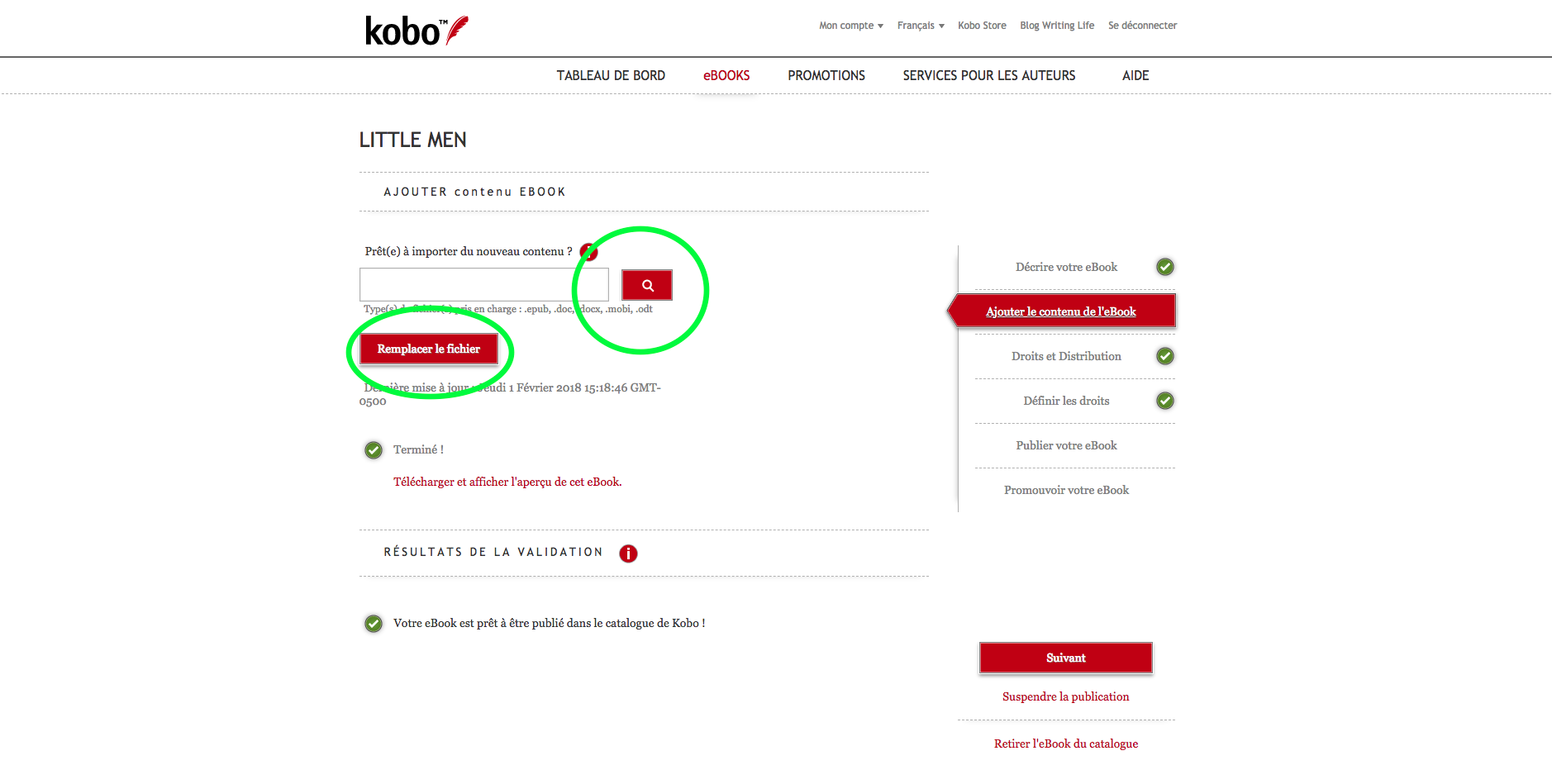This screenshot has height=784, width=1552.
Task: Click info icon beside Résultats de la validation
Action: coord(628,554)
